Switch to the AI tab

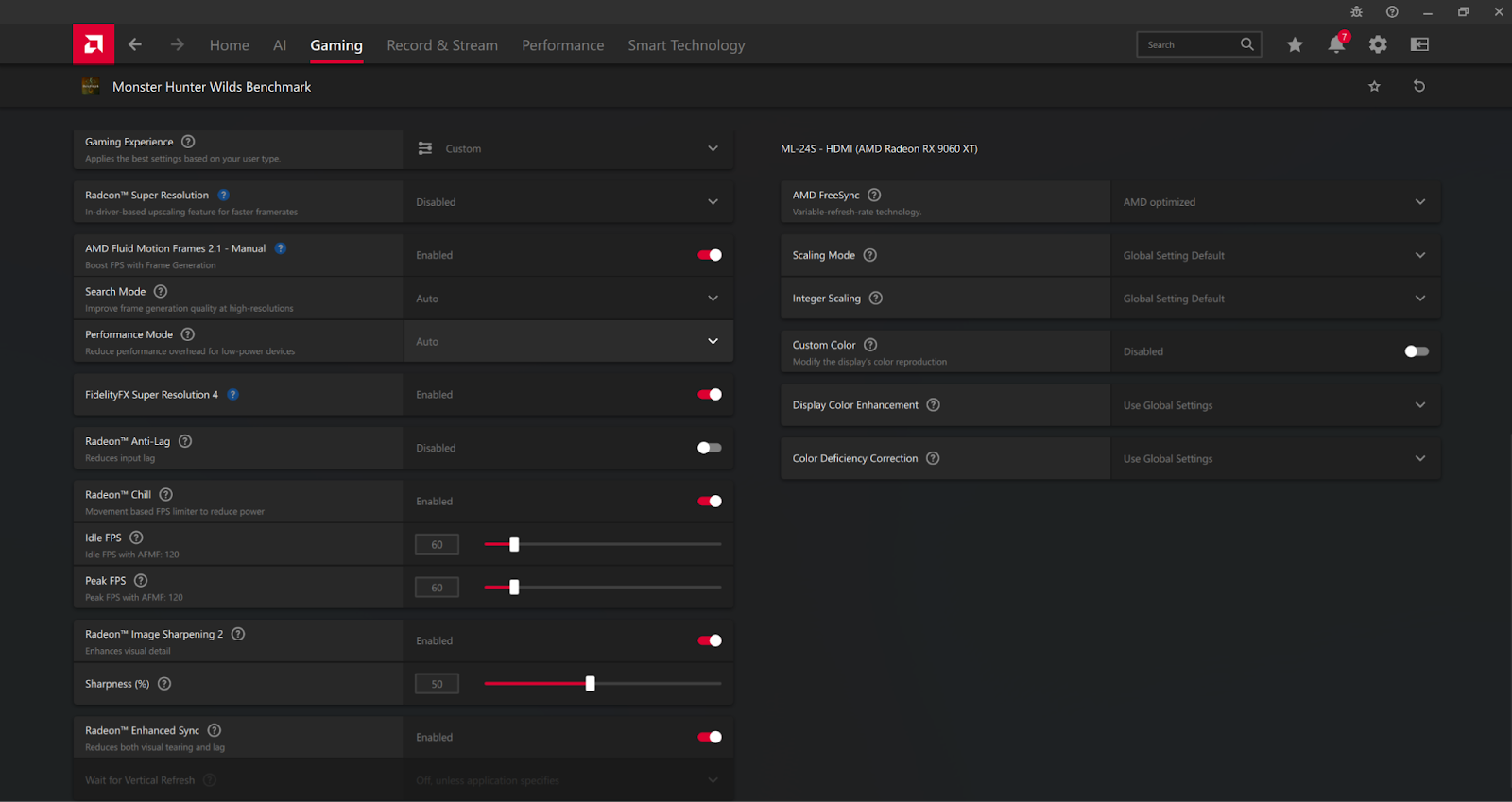(x=280, y=45)
